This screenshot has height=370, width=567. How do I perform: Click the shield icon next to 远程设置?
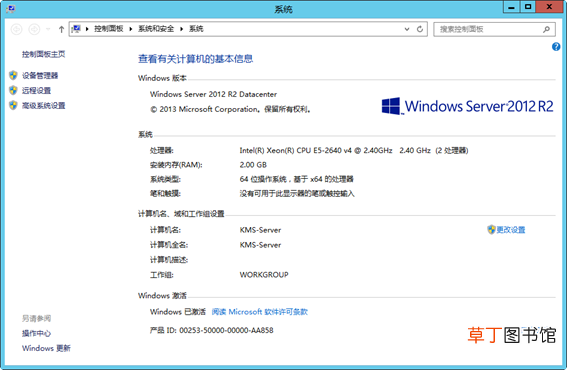[13, 90]
